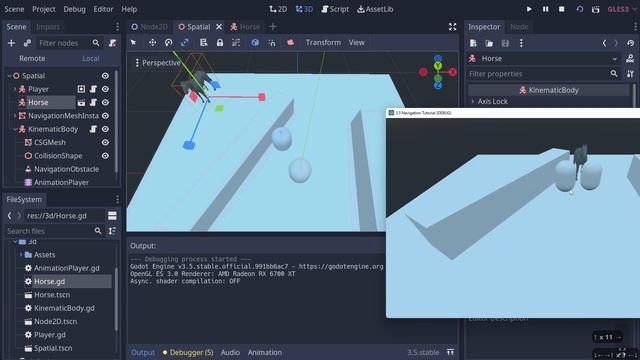Screen dimensions: 640x360
Task: Click the Inspector object history icon
Action: pyautogui.click(x=630, y=43)
